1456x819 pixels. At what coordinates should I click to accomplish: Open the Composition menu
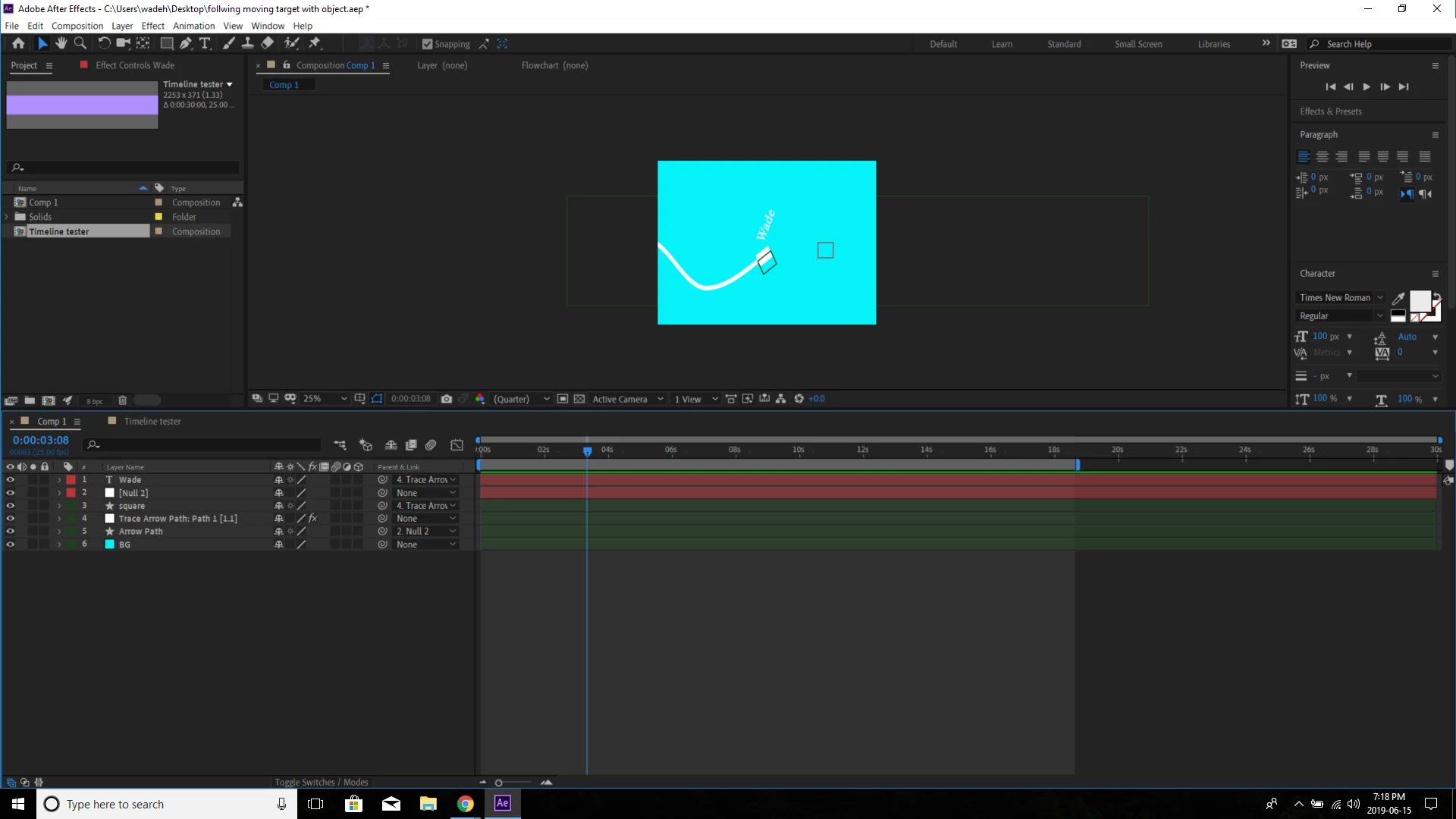pos(77,26)
